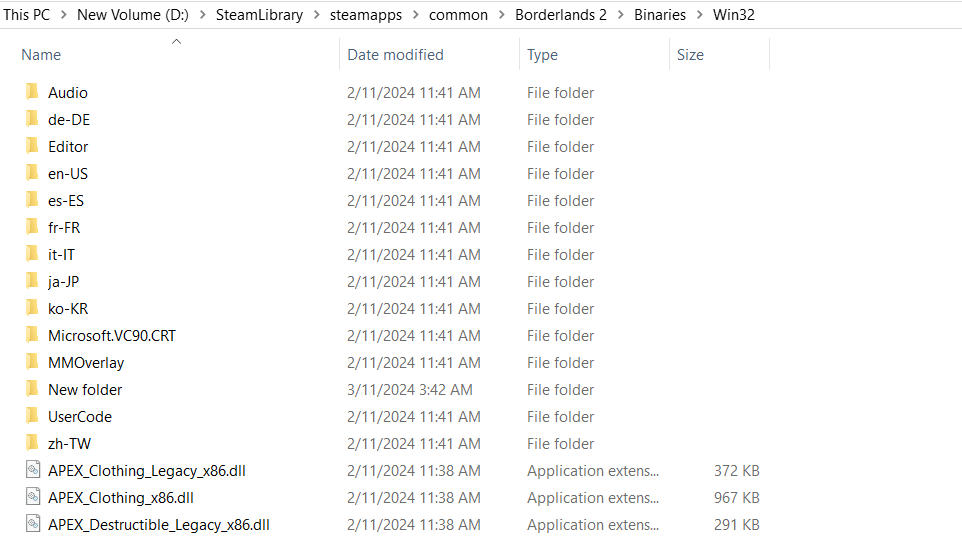Click the APEX_Clothing_x86.dll file icon

pyautogui.click(x=33, y=497)
